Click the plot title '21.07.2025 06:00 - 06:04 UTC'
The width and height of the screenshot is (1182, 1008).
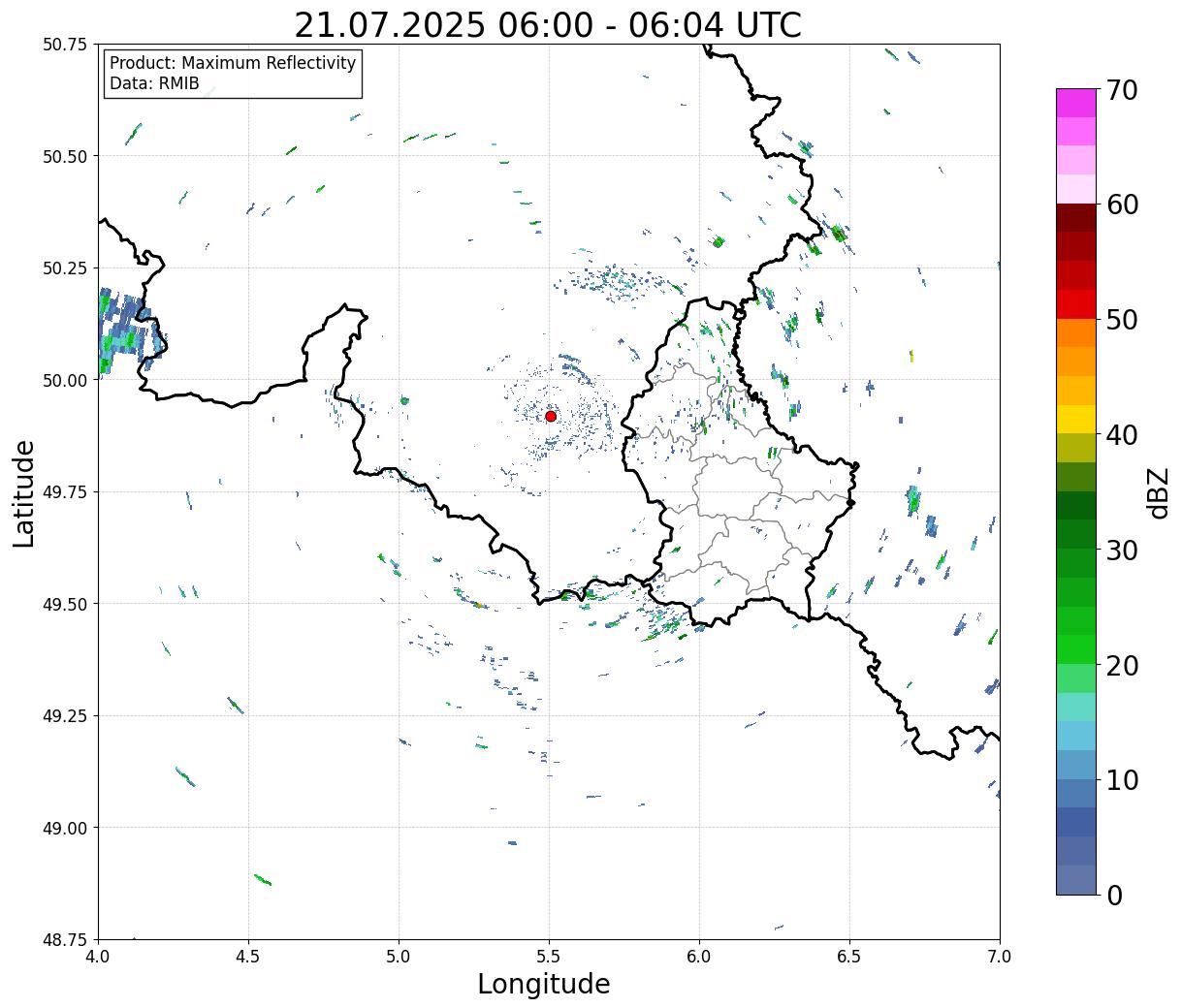(548, 24)
